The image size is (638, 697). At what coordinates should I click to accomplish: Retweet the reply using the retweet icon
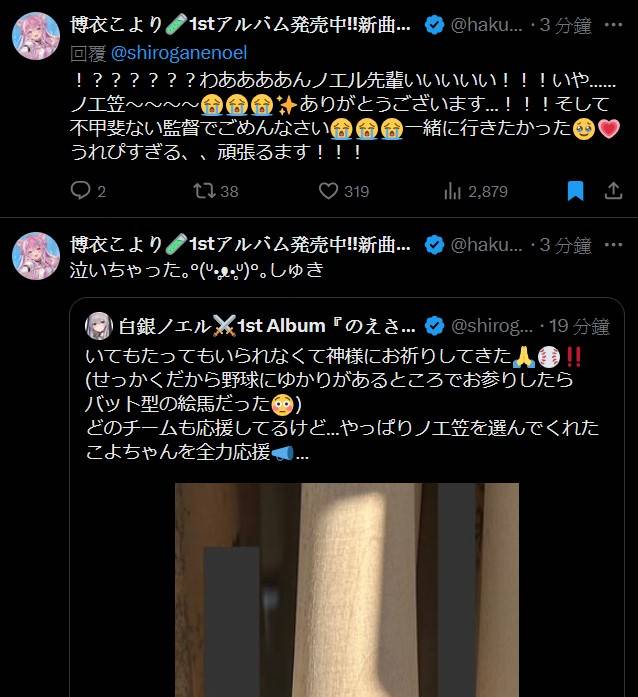(x=204, y=191)
